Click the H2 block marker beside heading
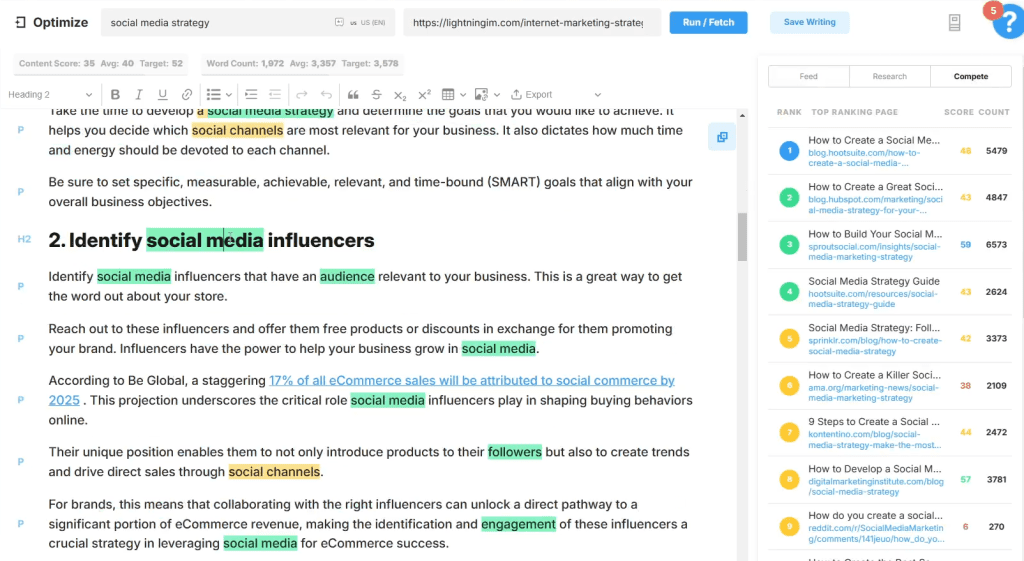The image size is (1024, 561). pyautogui.click(x=24, y=239)
